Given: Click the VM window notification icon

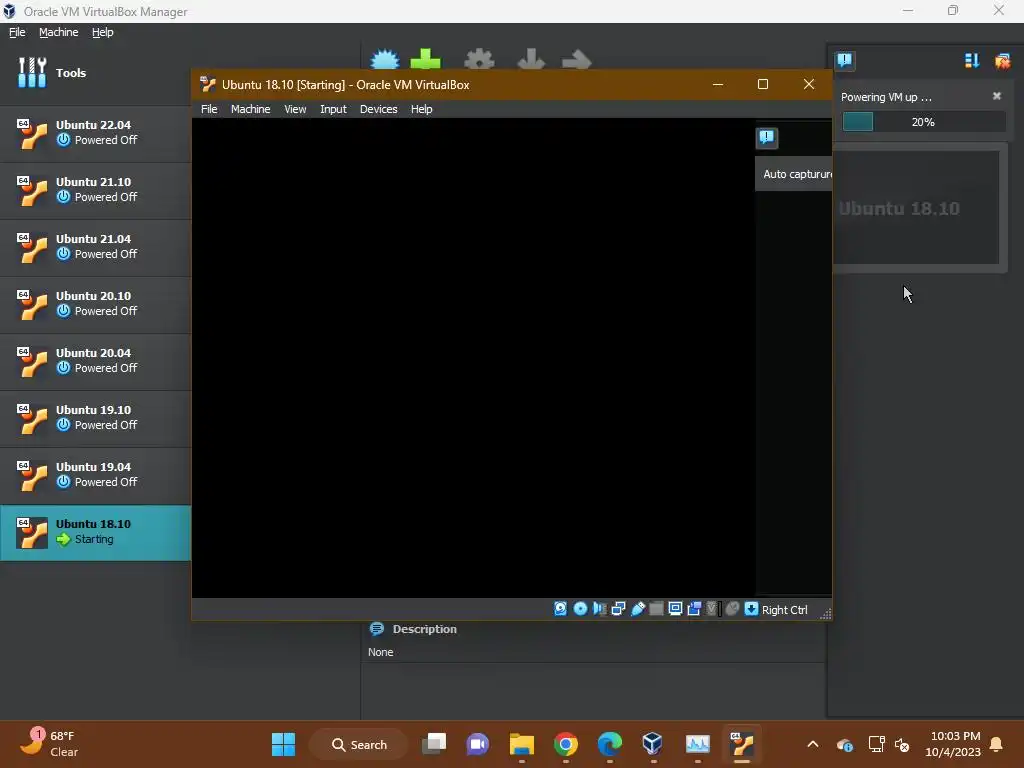Looking at the screenshot, I should click(767, 137).
